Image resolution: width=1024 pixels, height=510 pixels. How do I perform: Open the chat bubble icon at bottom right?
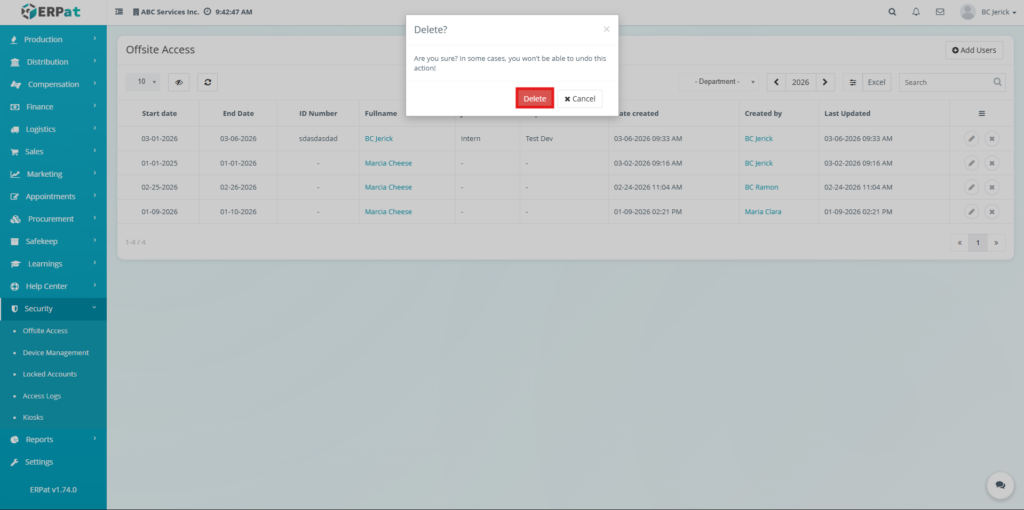[999, 484]
